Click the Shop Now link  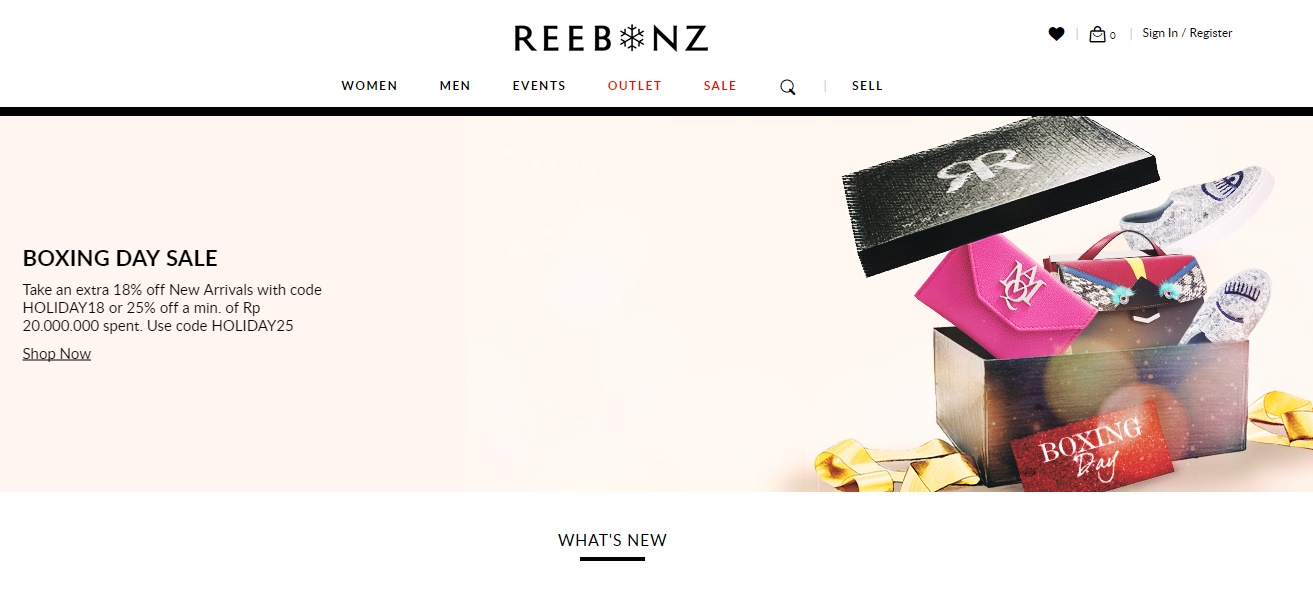pos(57,354)
